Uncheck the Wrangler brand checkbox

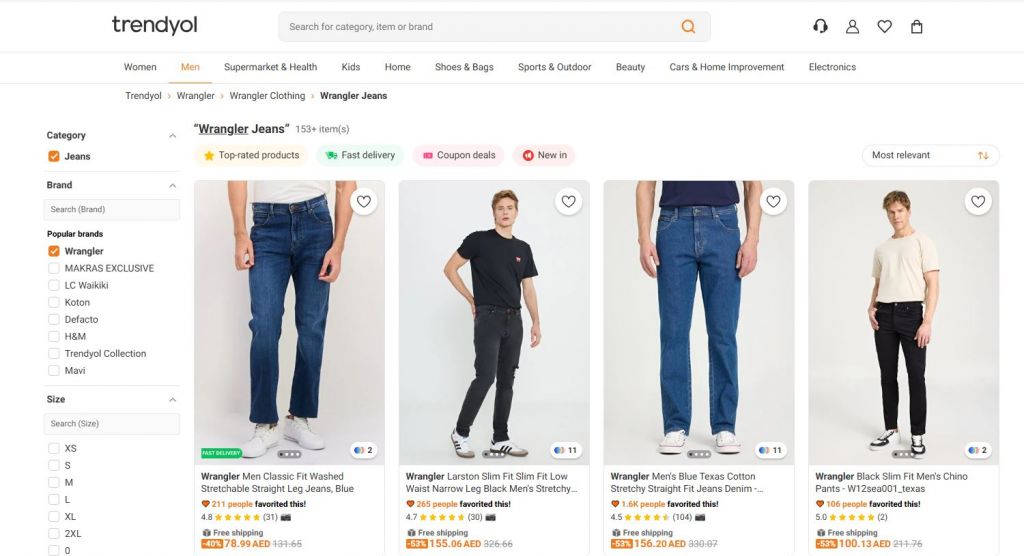54,251
